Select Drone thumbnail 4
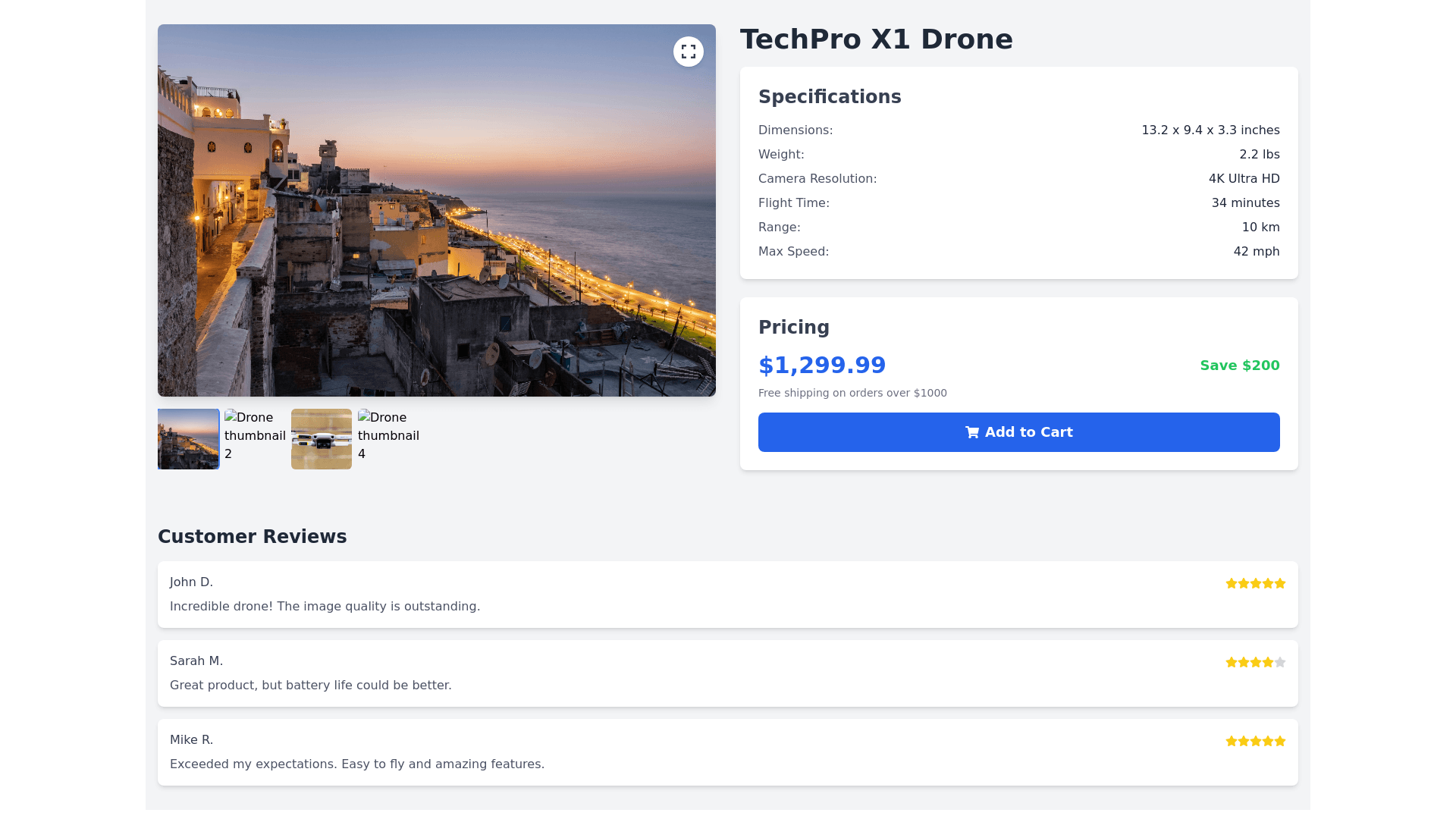 (x=388, y=436)
